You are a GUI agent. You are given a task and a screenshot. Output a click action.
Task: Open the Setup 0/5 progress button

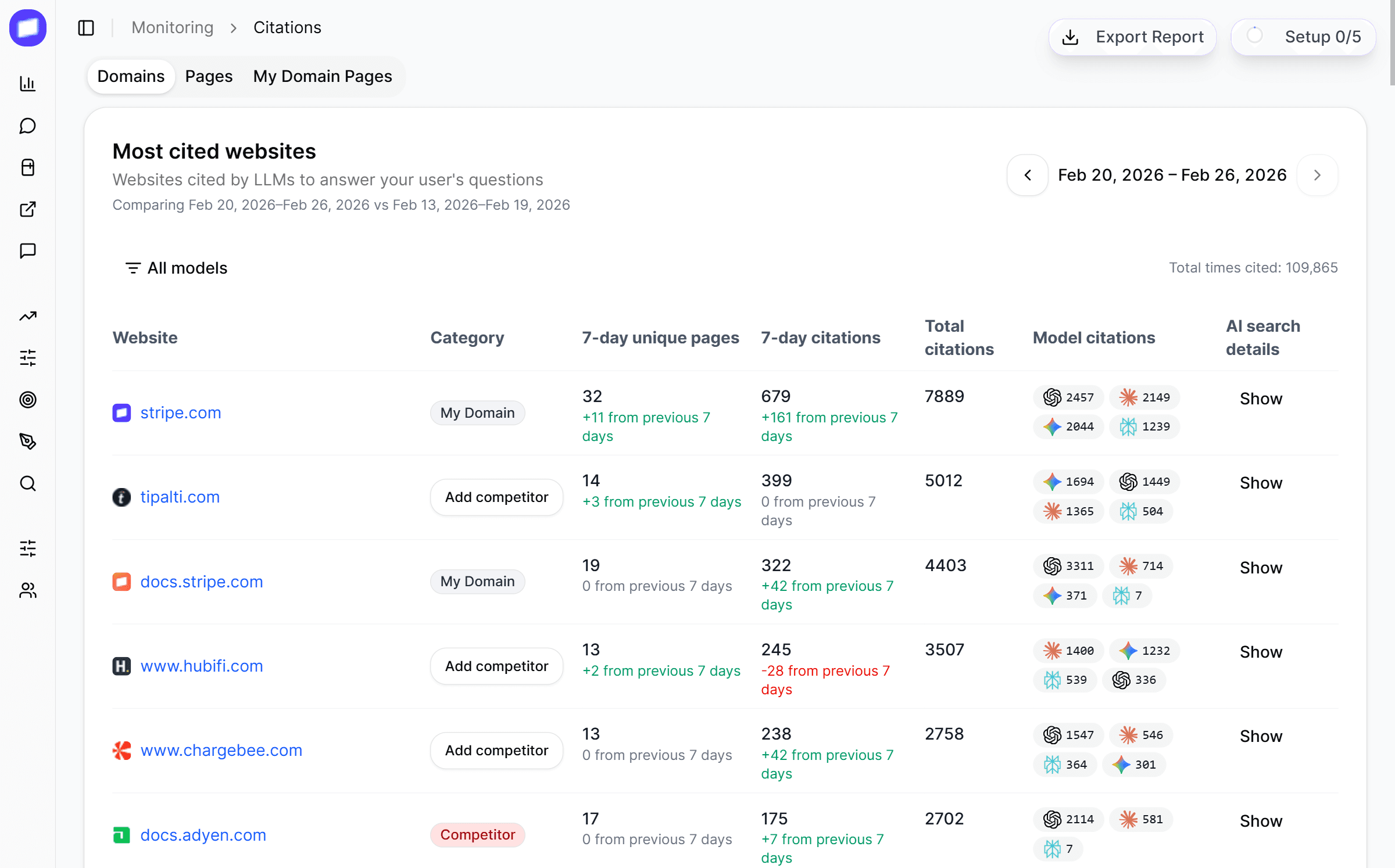point(1303,37)
